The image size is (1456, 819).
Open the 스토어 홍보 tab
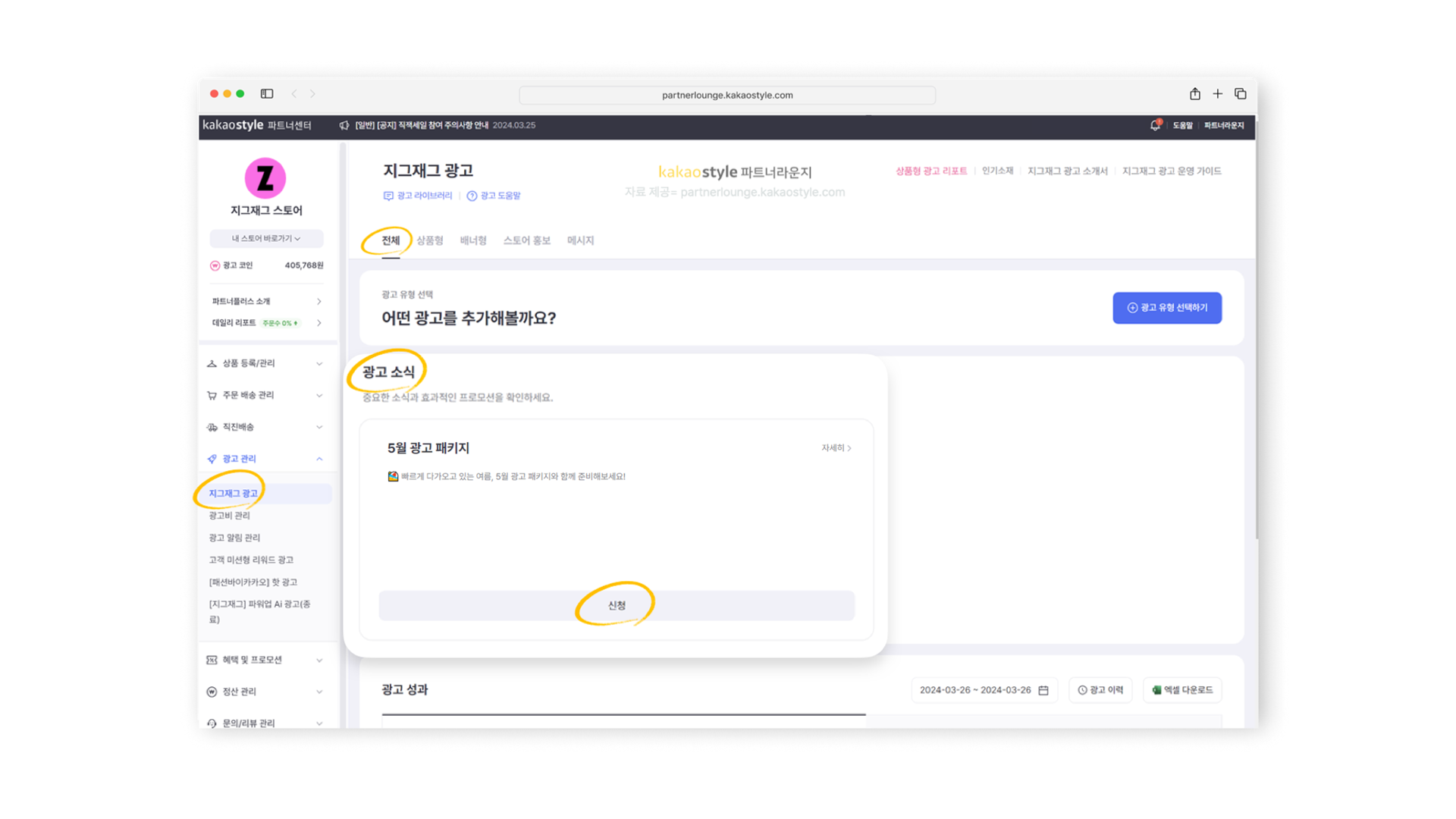[x=527, y=240]
